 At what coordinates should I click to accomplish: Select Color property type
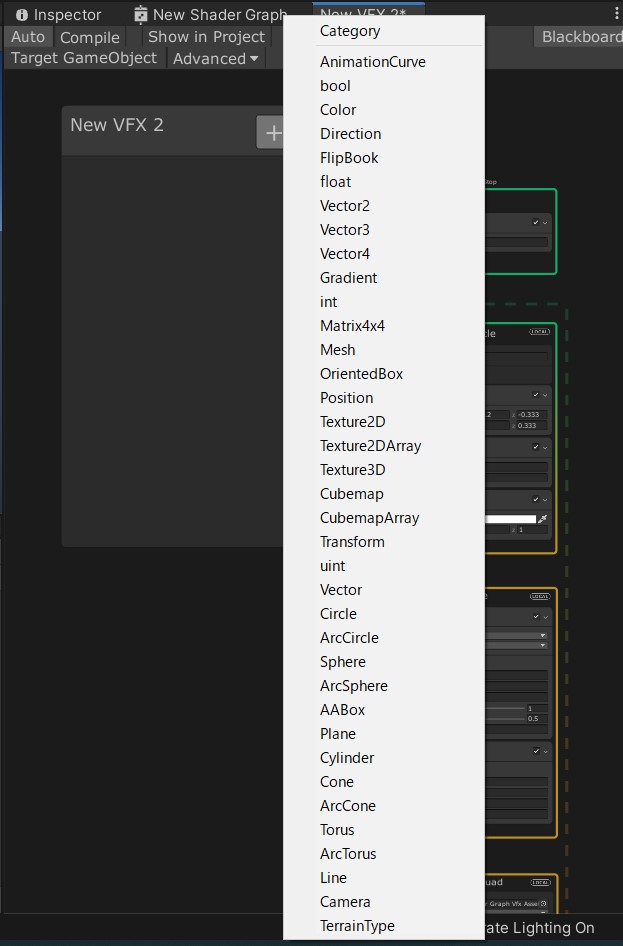click(x=384, y=110)
